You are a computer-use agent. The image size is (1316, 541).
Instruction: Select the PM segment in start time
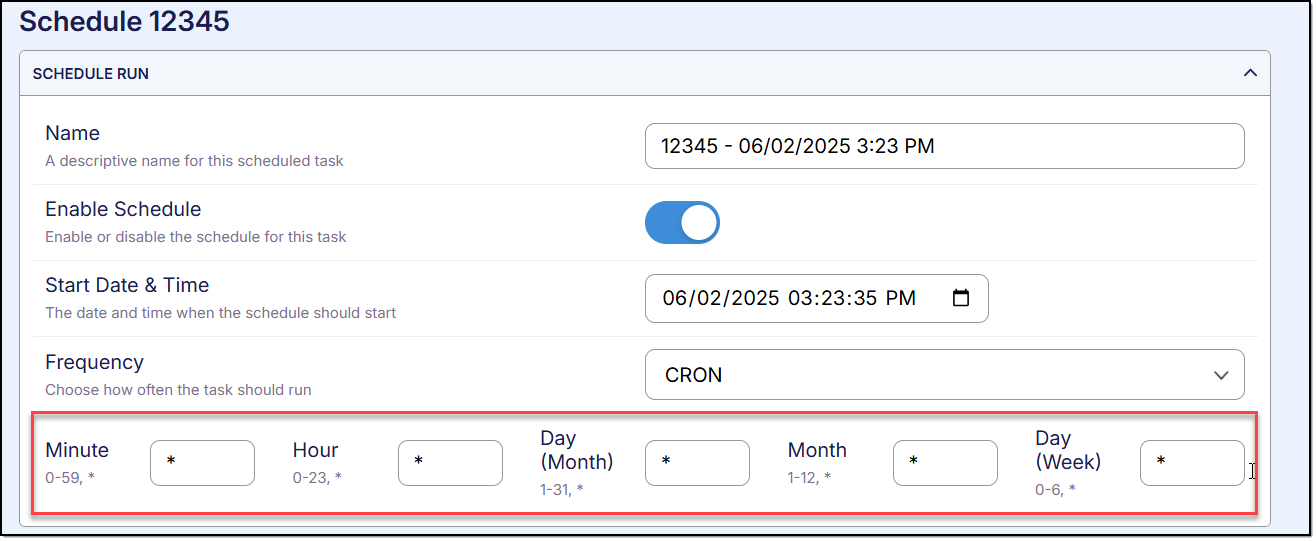[900, 299]
